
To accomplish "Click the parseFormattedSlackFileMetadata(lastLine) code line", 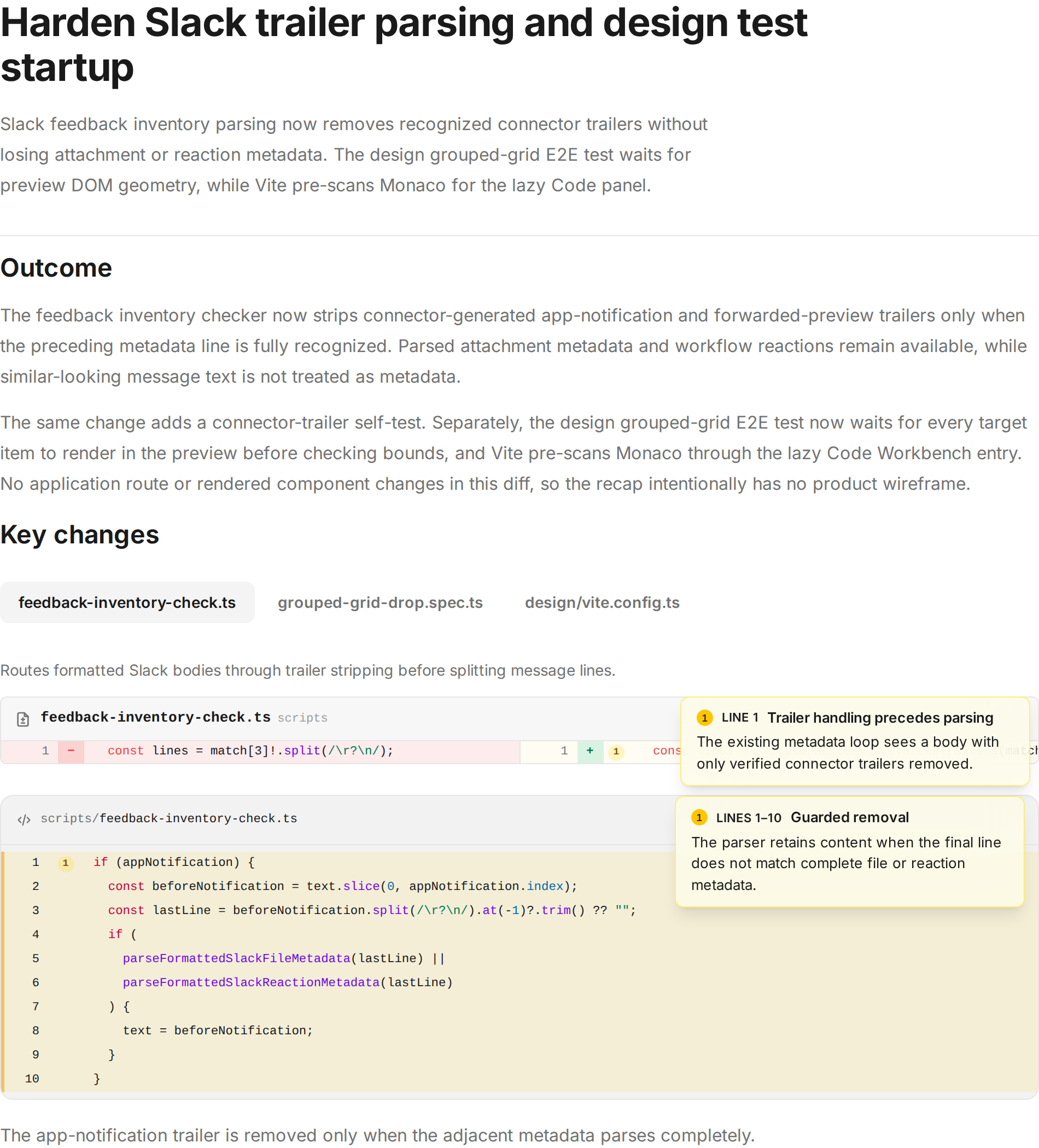I will click(284, 958).
